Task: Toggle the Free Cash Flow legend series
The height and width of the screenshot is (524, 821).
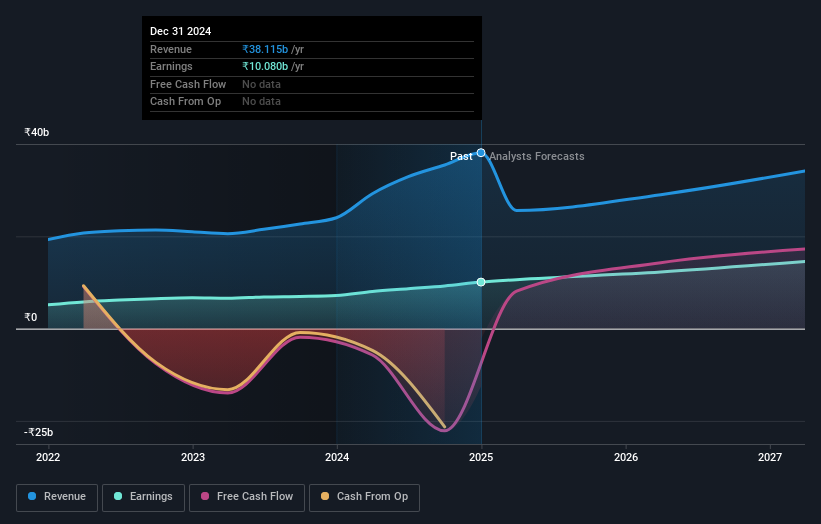Action: tap(247, 497)
